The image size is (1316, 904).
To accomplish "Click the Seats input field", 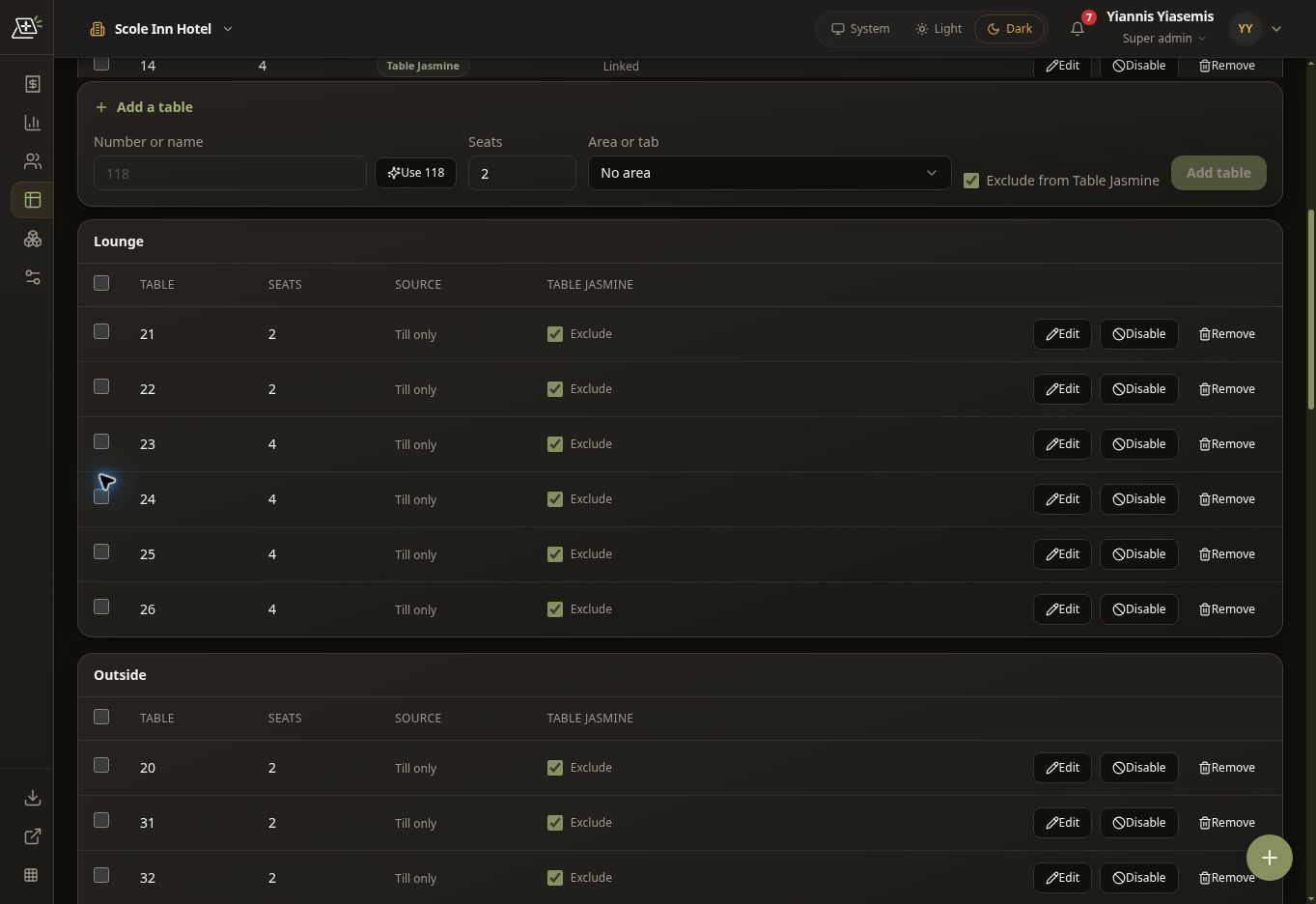I will pos(522,173).
